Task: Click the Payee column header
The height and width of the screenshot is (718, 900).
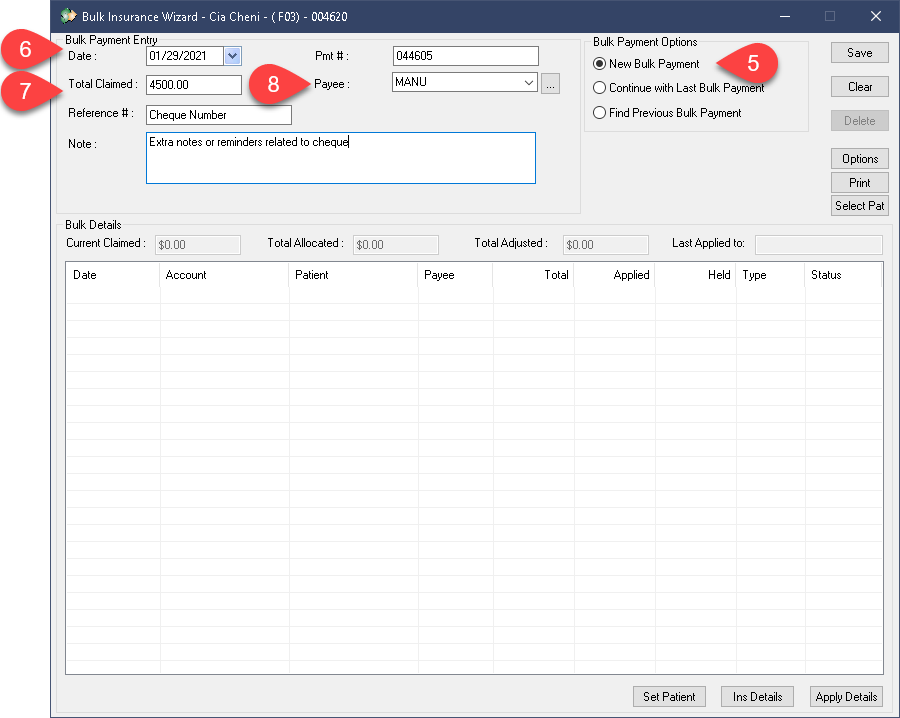Action: (455, 275)
